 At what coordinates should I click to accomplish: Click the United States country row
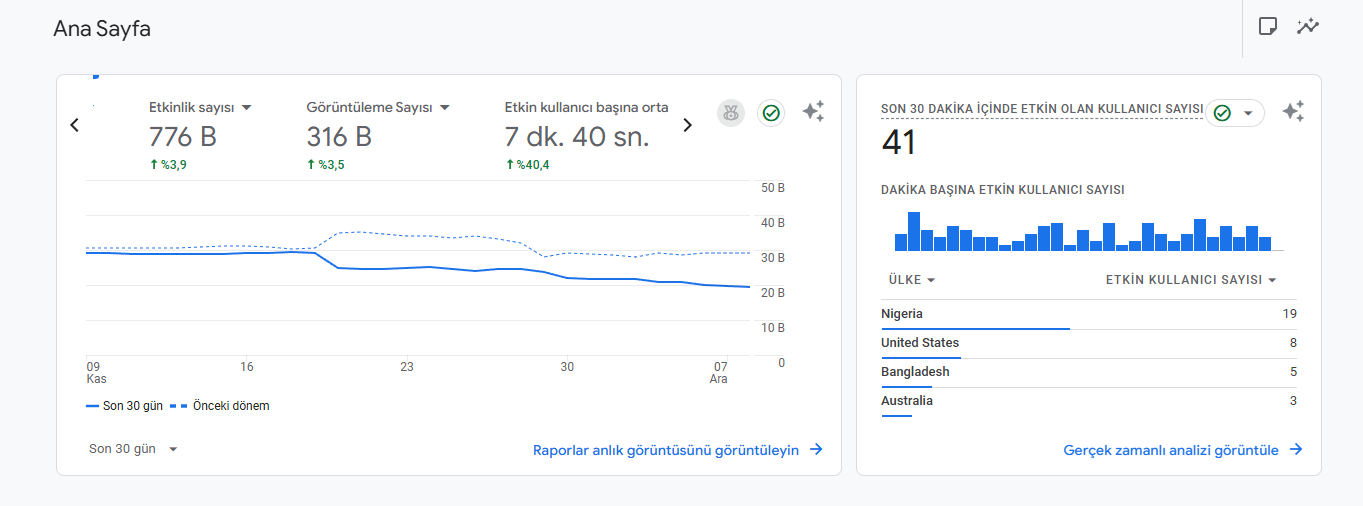point(1089,343)
